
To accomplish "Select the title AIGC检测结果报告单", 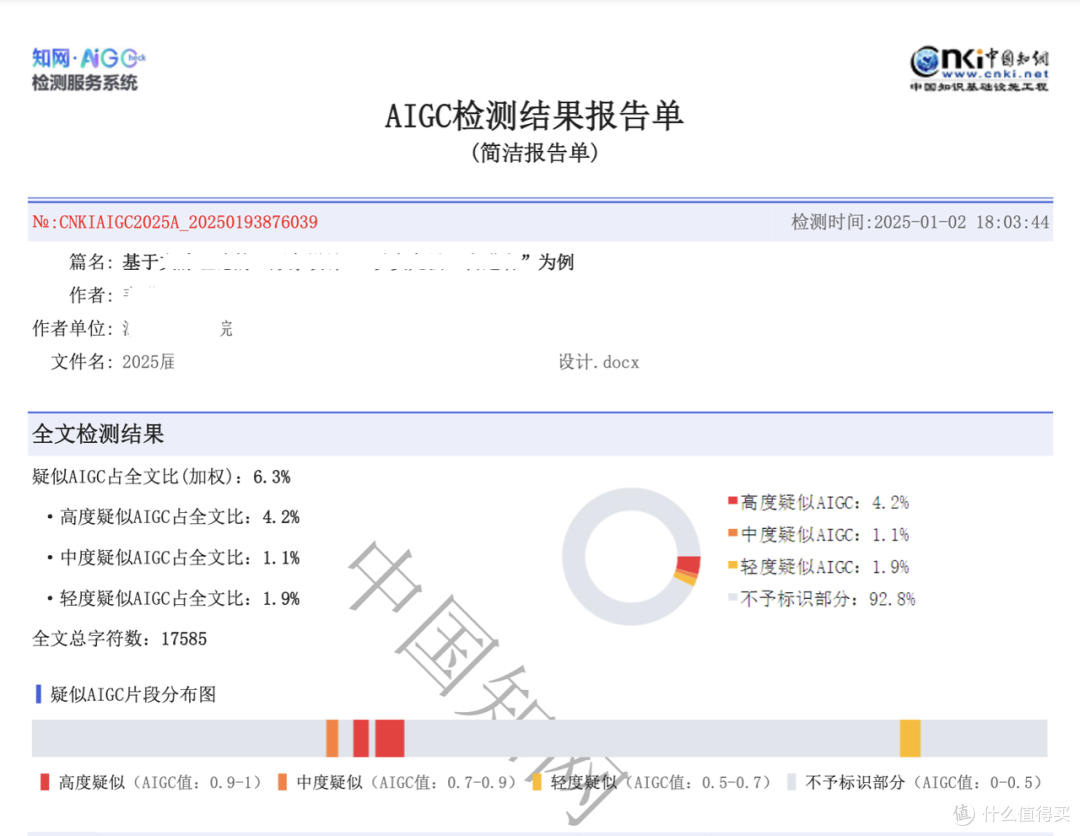I will pos(534,116).
